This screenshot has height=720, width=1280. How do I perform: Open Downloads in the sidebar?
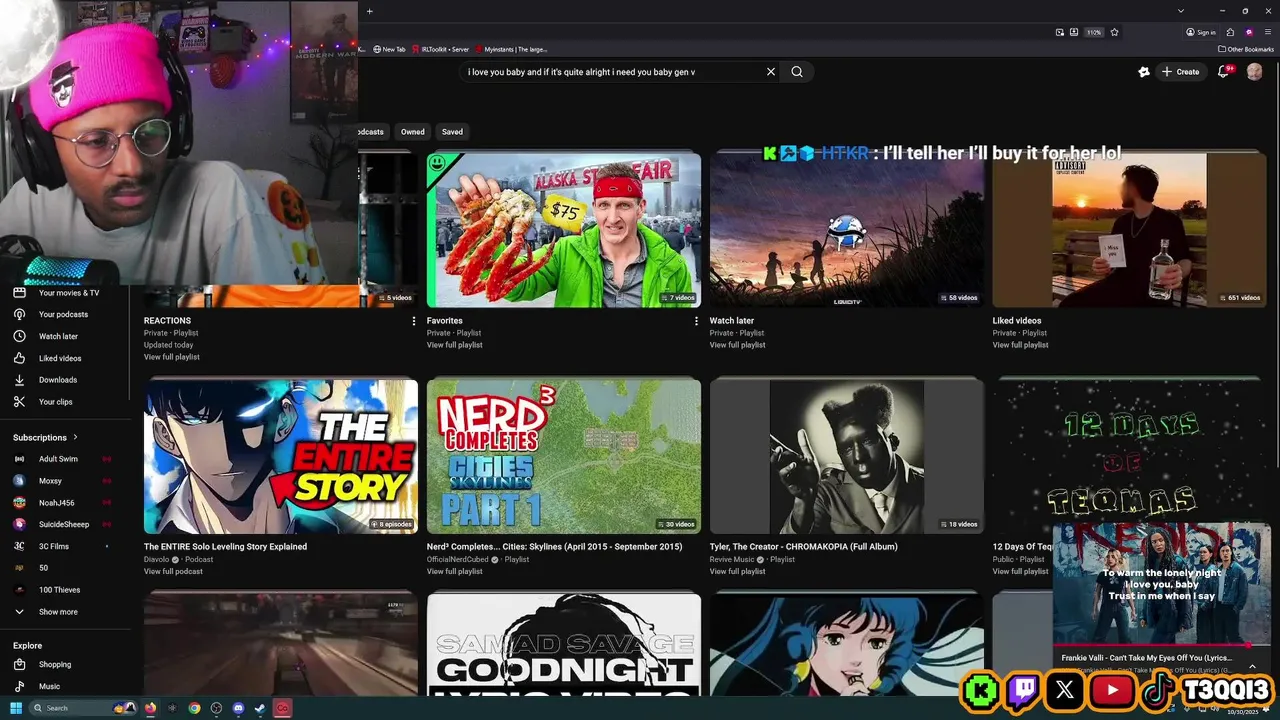point(65,380)
